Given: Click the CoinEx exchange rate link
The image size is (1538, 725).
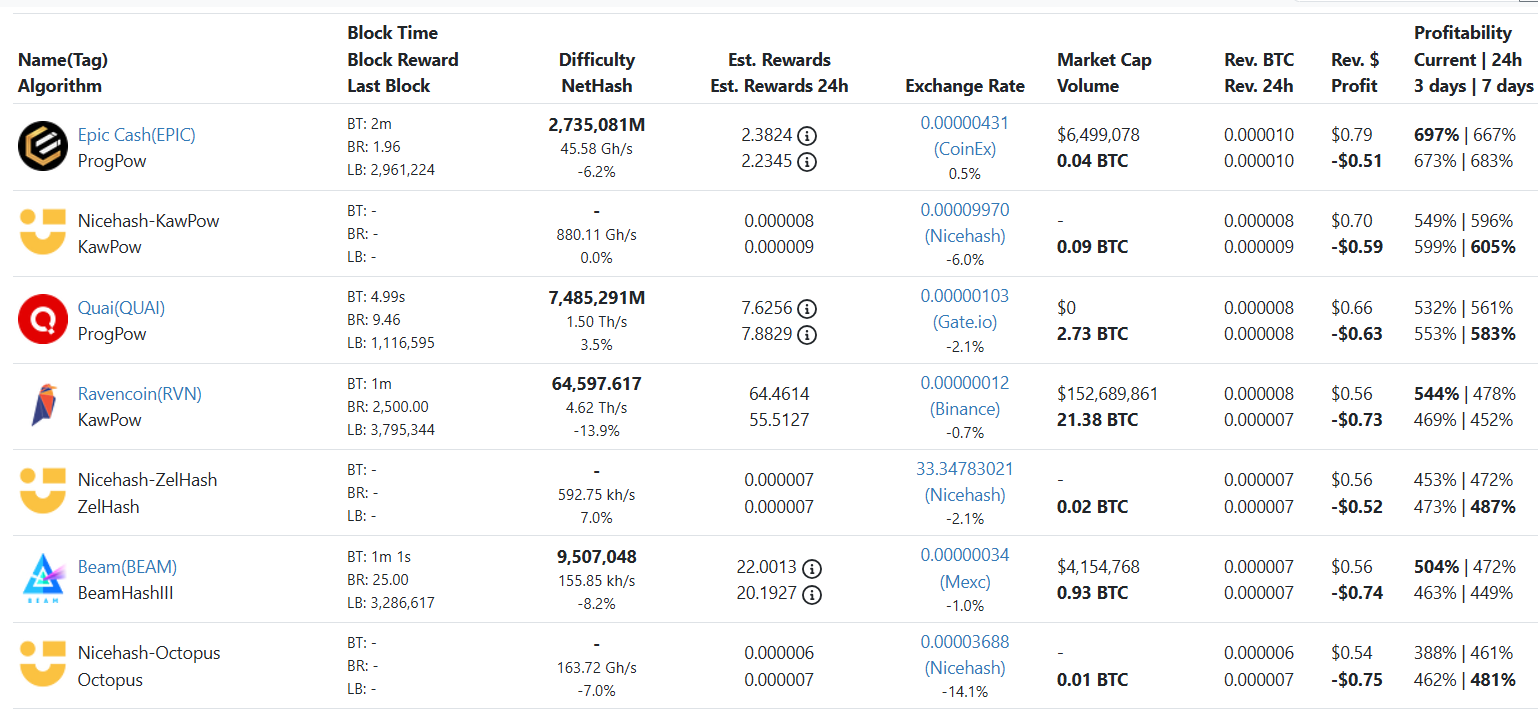Looking at the screenshot, I should [x=964, y=149].
